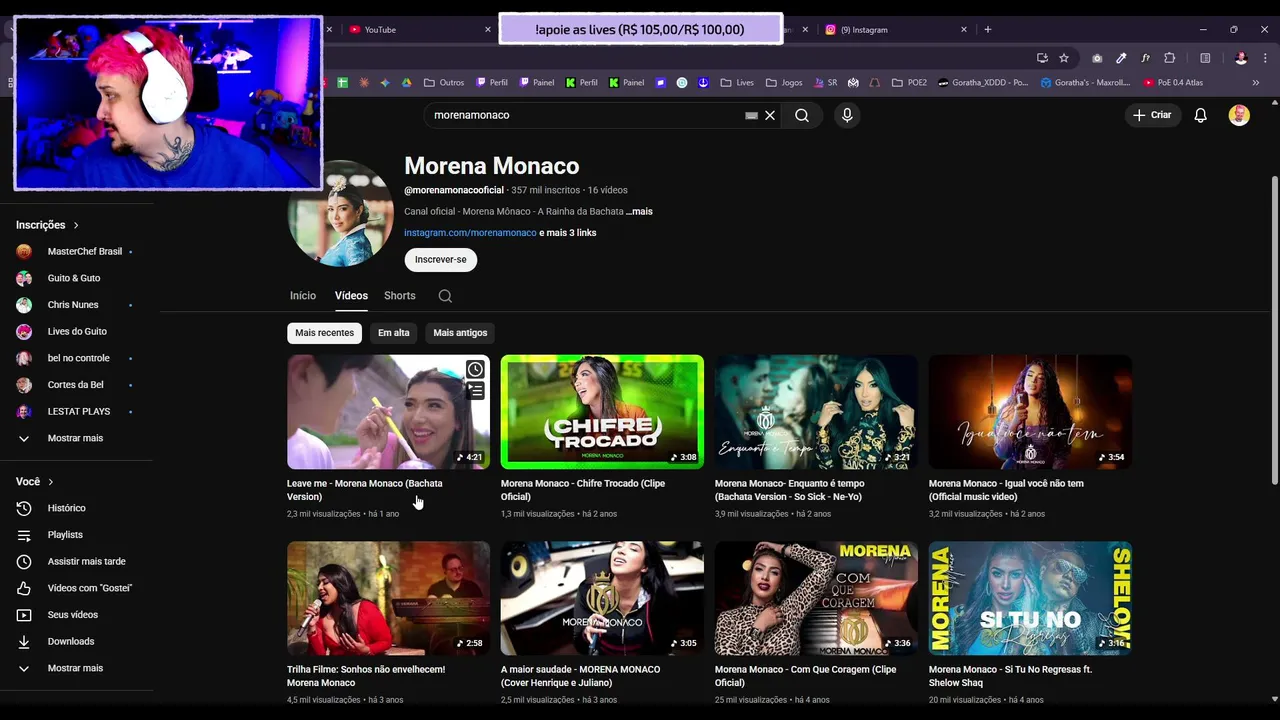Image resolution: width=1280 pixels, height=720 pixels.
Task: Expand channel description with ...mais
Action: (x=639, y=212)
